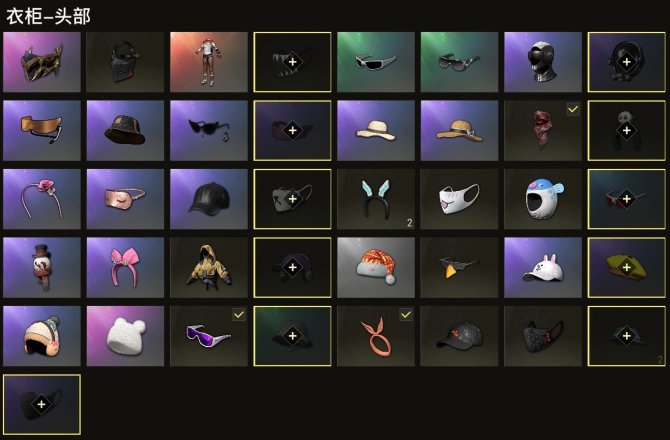Toggle checkmark on purple sunglasses item
Viewport: 670px width, 440px height.
pos(239,315)
